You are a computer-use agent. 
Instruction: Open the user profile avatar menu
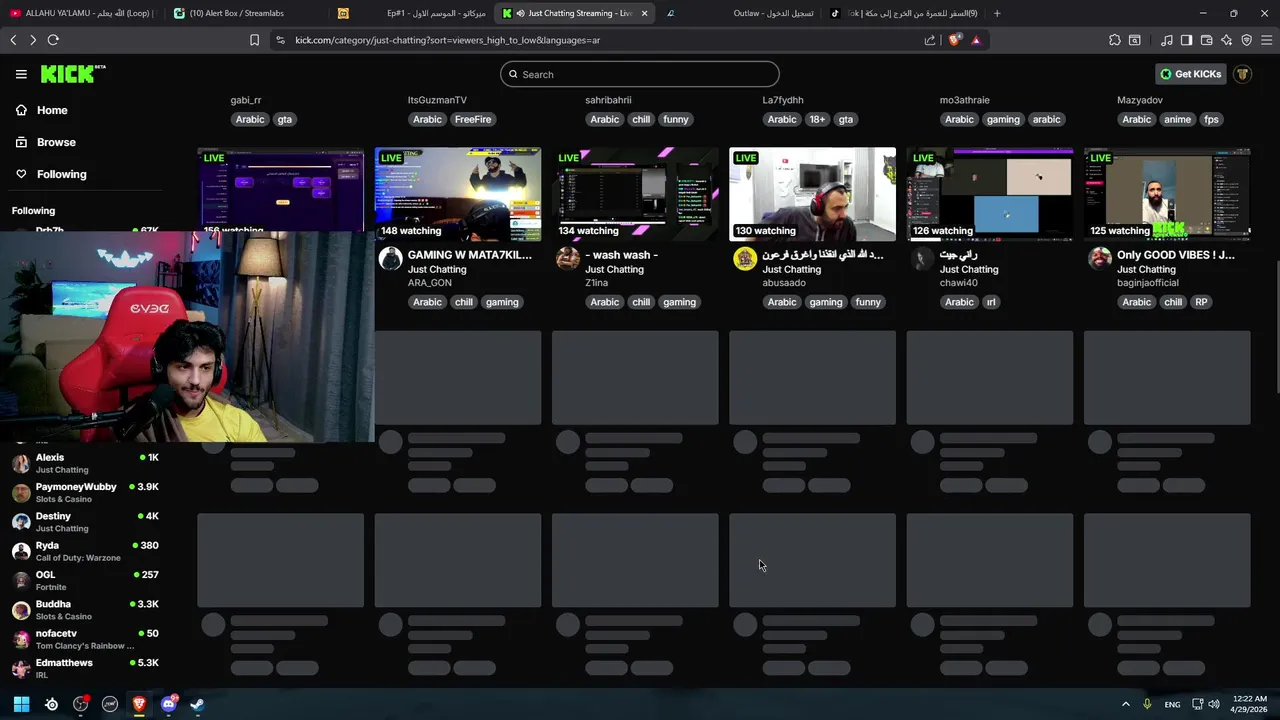[x=1243, y=74]
